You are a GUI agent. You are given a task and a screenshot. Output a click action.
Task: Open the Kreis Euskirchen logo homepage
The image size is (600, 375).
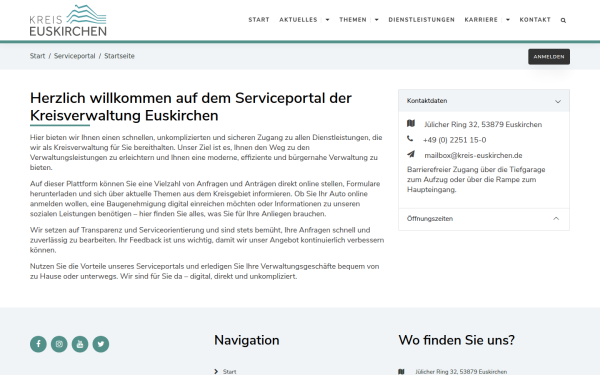(x=68, y=20)
